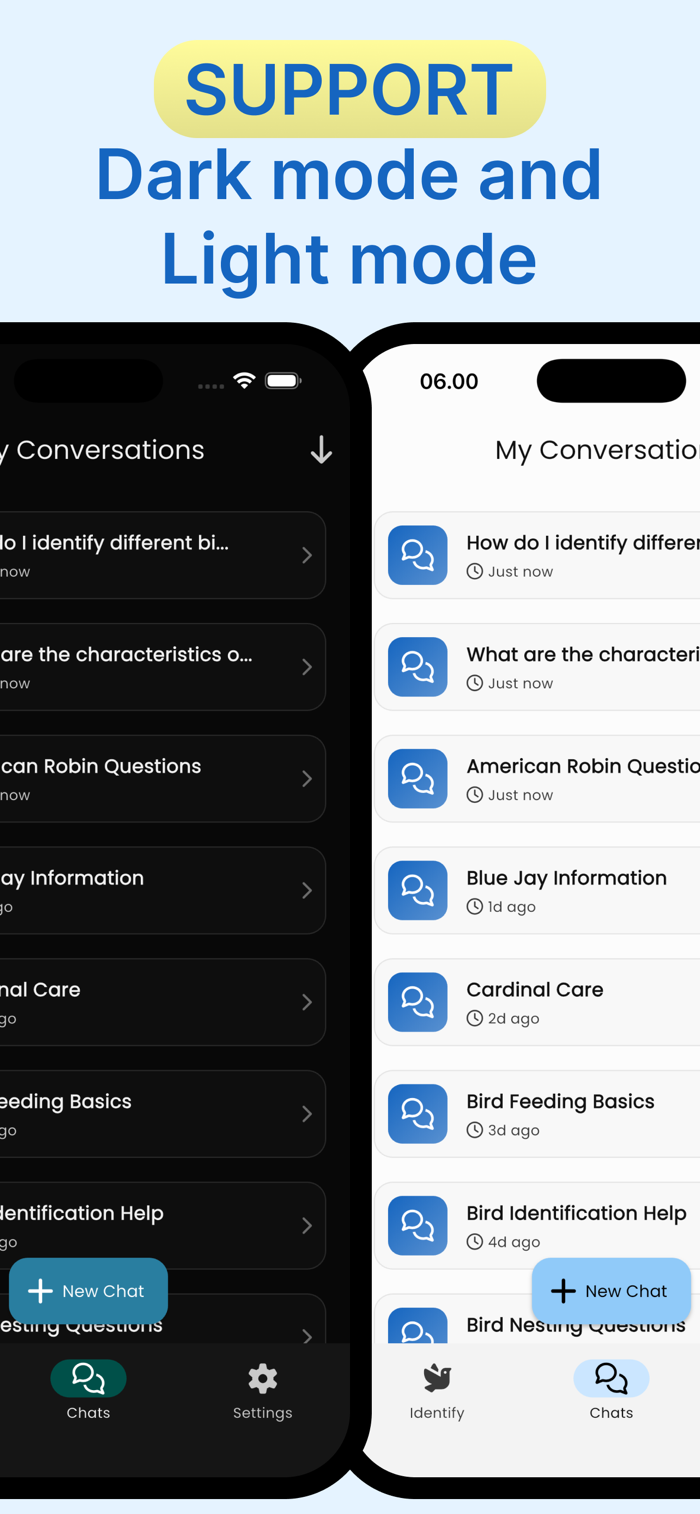Tap chat icon beside 'American Robin Questio' row
Viewport: 700px width, 1514px height.
point(417,779)
